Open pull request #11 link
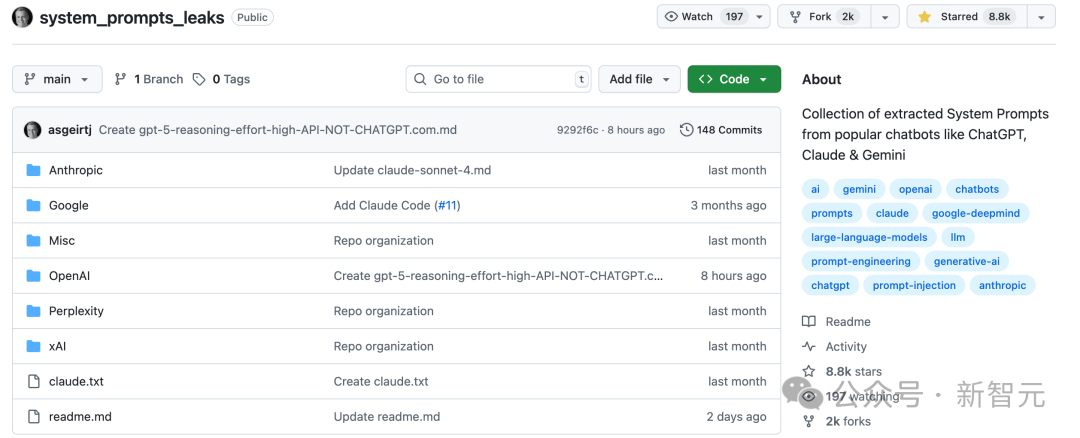This screenshot has height=438, width=1080. point(447,205)
